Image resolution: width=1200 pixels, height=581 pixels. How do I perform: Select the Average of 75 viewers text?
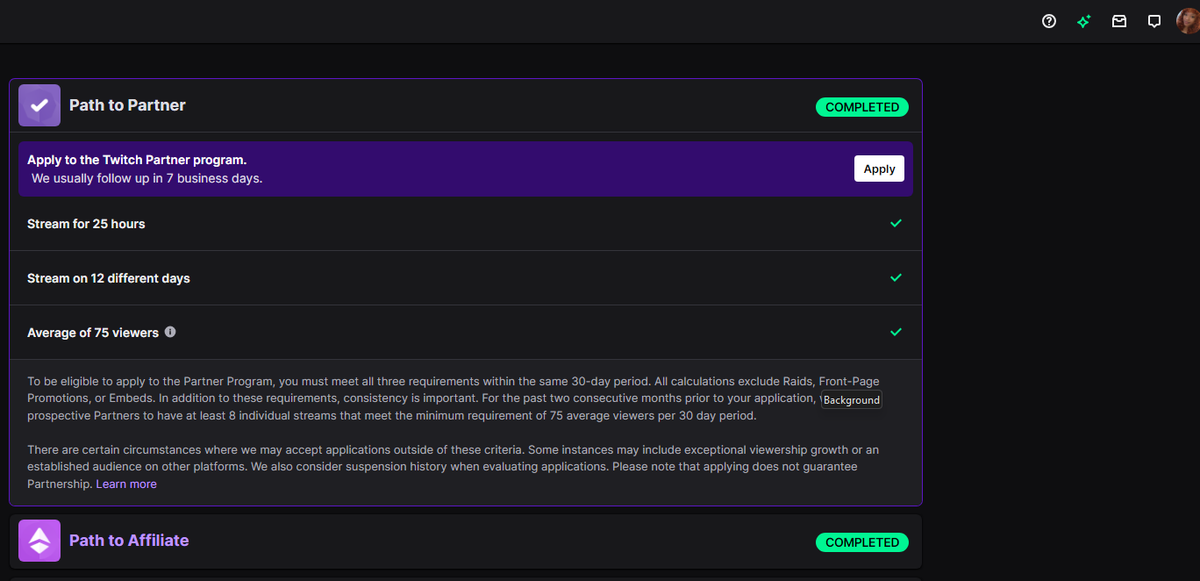(x=93, y=332)
